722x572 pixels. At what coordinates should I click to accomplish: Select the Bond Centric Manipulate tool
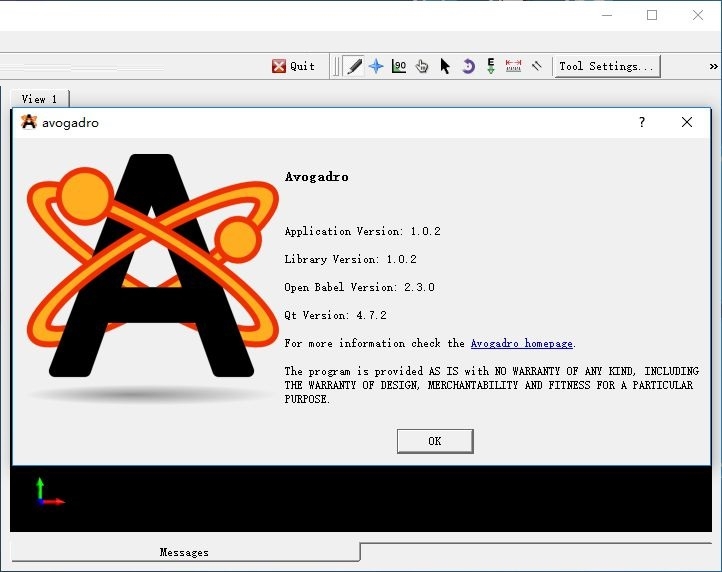pyautogui.click(x=399, y=66)
